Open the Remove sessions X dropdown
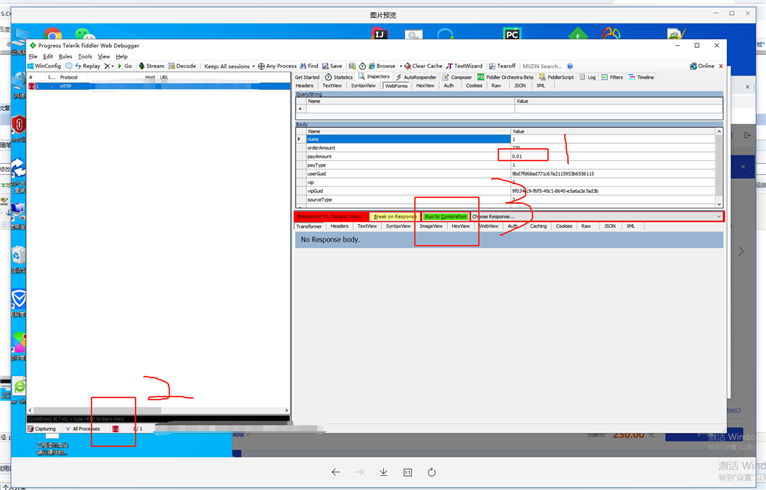766x490 pixels. coord(109,66)
